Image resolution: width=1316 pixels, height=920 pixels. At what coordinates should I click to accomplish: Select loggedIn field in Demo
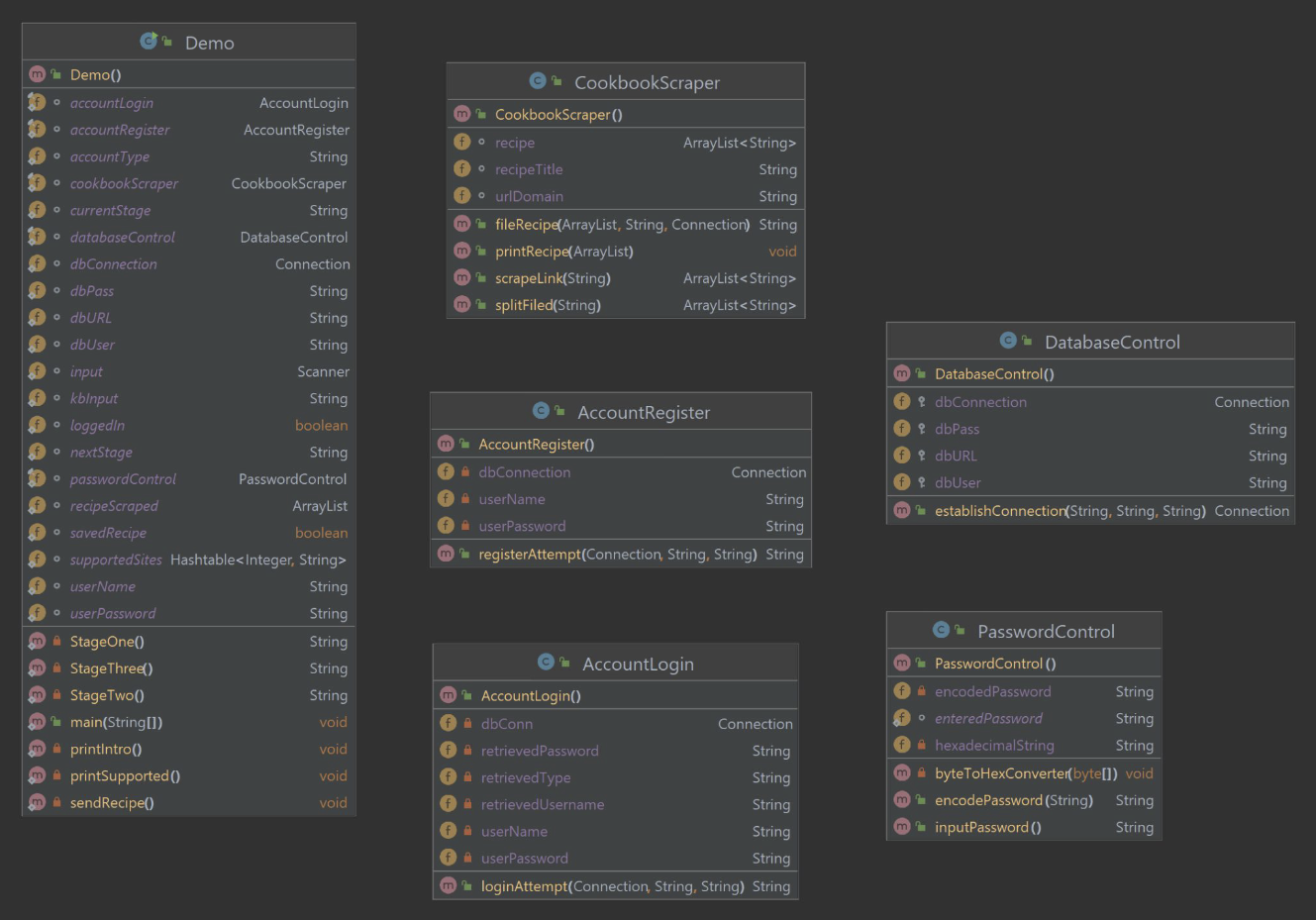pos(189,425)
